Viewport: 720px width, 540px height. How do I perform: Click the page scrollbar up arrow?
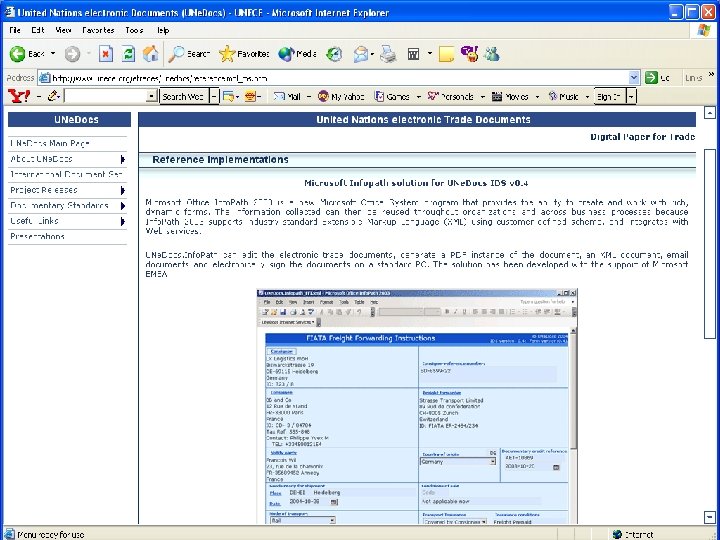[x=709, y=112]
